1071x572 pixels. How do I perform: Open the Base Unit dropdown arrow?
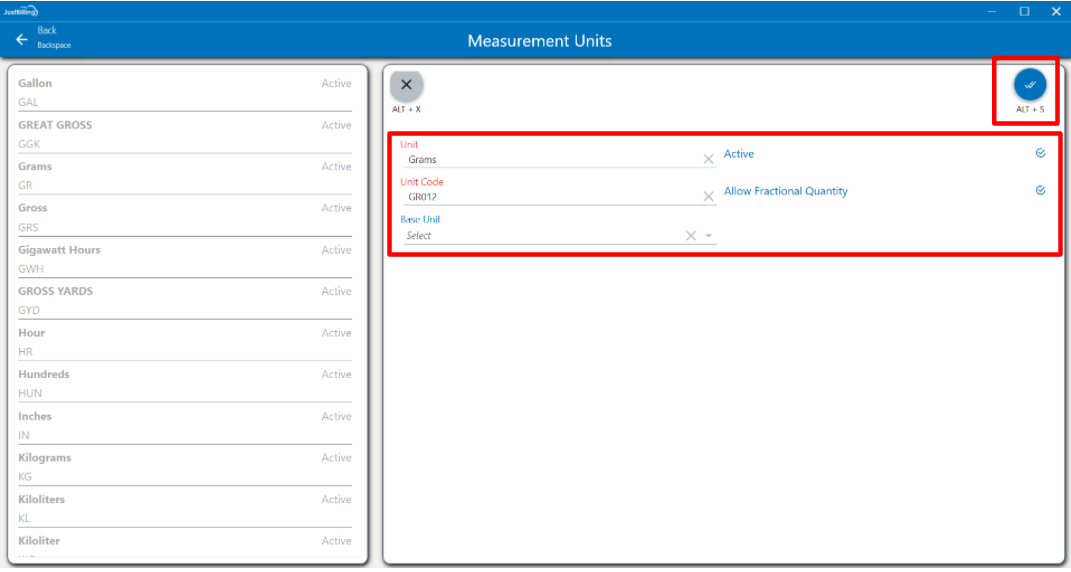click(x=708, y=236)
